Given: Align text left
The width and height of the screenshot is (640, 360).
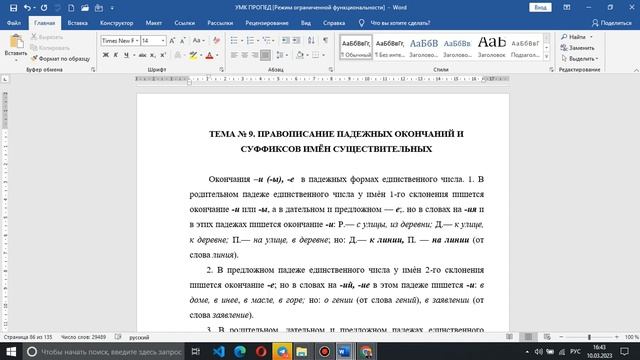Looking at the screenshot, I should pos(234,55).
